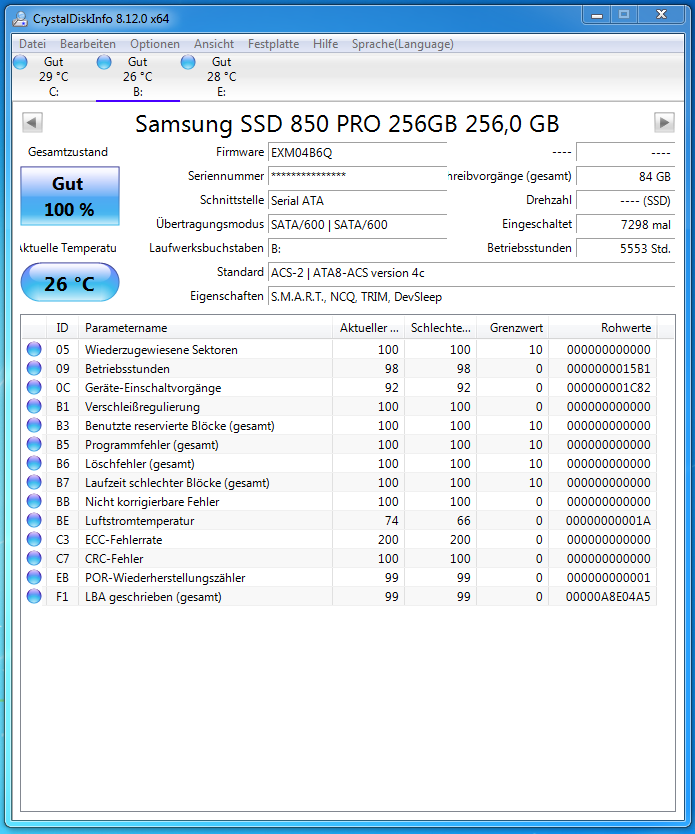Viewport: 695px width, 834px height.
Task: Click raw value 000000001C82
Action: (608, 388)
